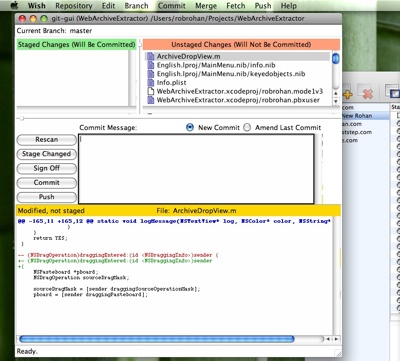Click the pane divider sash handle
This screenshot has width=400, height=361.
pyautogui.click(x=22, y=118)
